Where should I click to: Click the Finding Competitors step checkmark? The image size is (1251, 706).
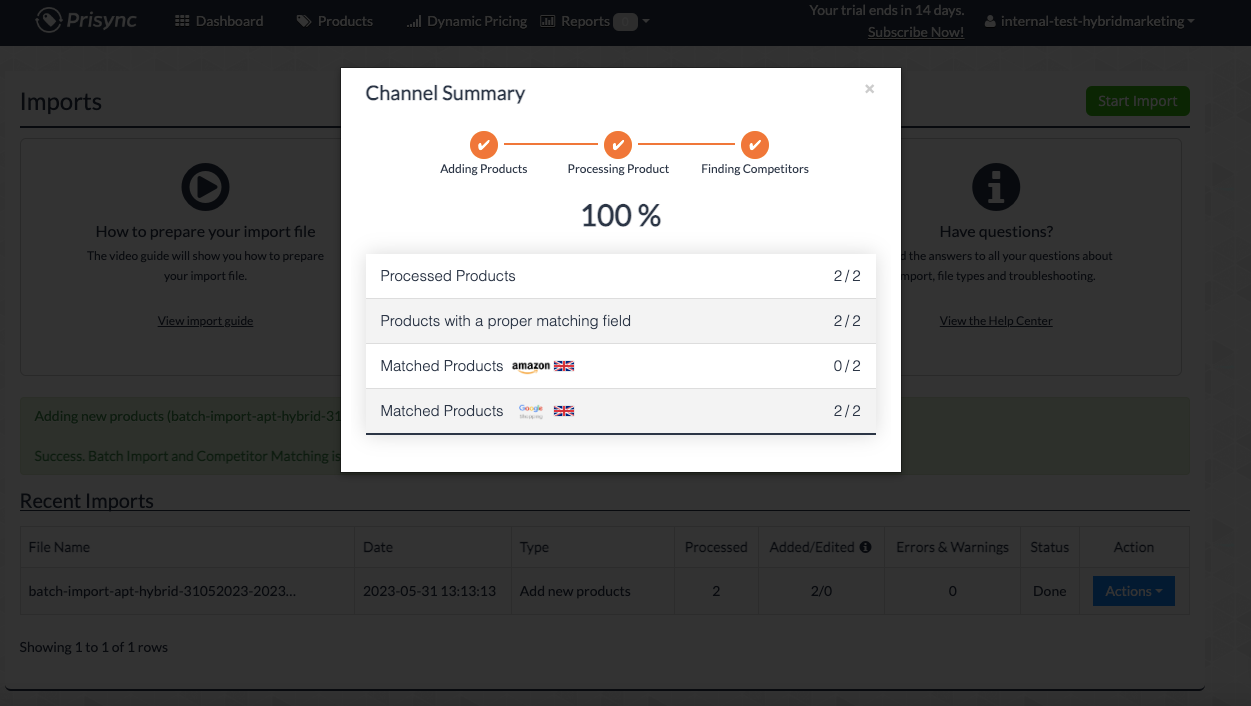(x=755, y=144)
